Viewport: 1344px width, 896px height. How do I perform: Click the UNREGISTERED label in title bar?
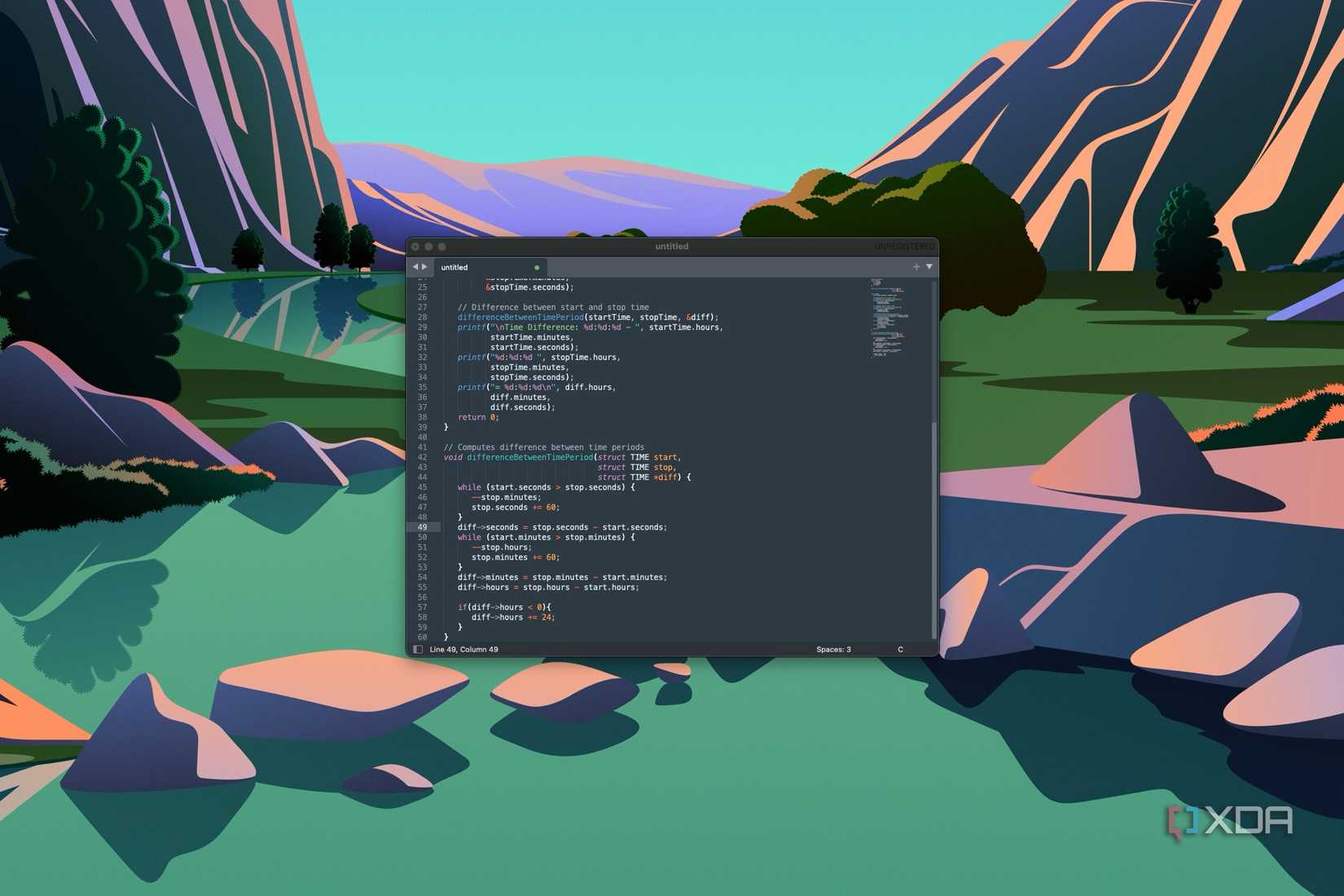904,246
